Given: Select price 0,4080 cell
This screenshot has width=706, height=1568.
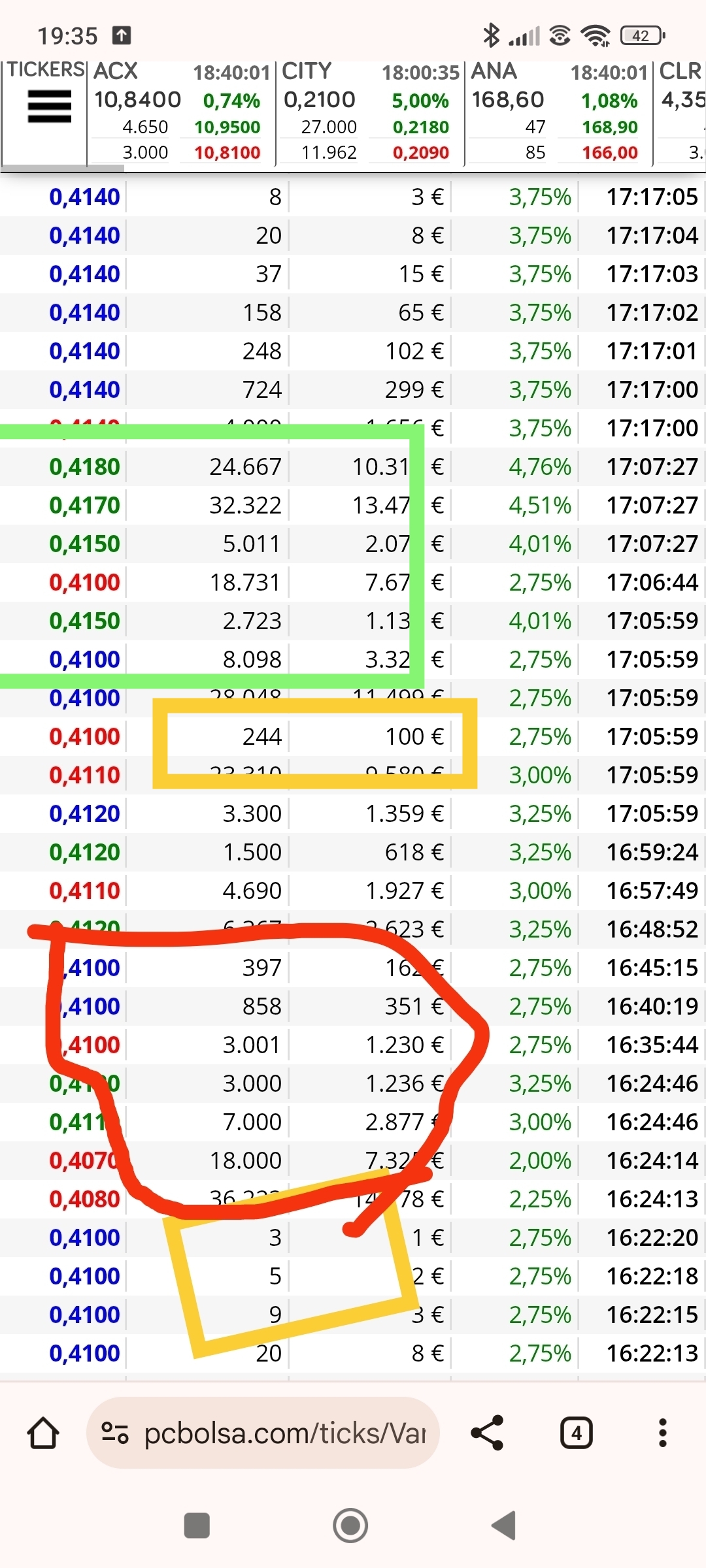Looking at the screenshot, I should (85, 1199).
